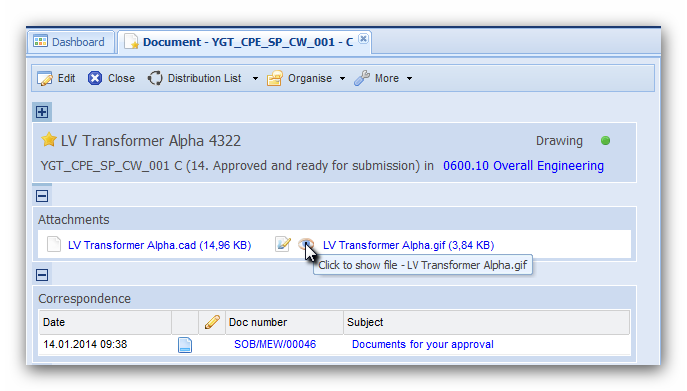Image resolution: width=687 pixels, height=391 pixels.
Task: Click the edit icon next to LV Transformer Alpha.gif
Action: 283,244
